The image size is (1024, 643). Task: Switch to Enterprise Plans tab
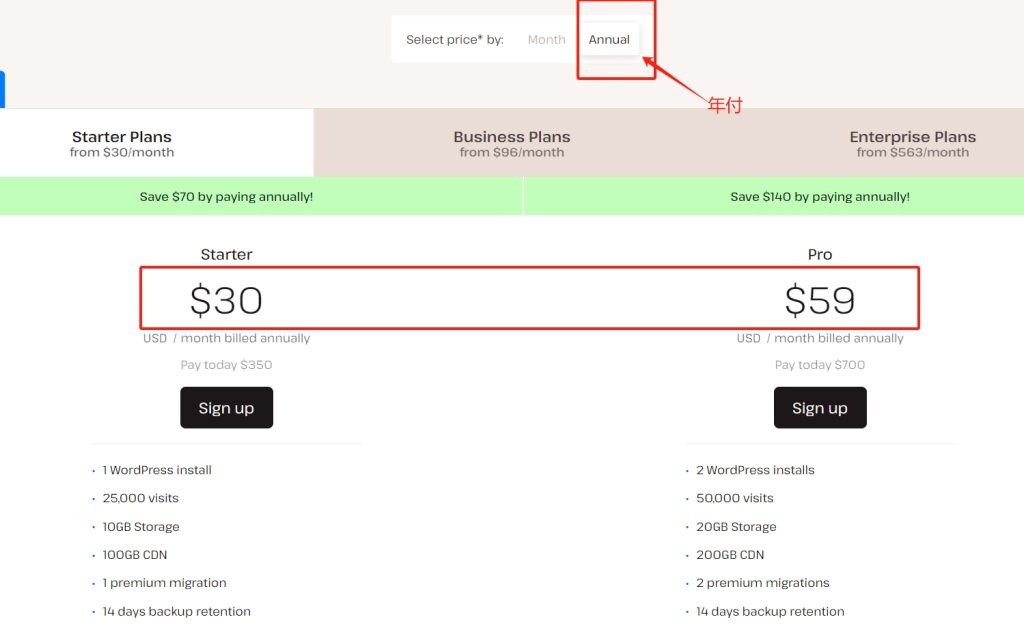[912, 142]
